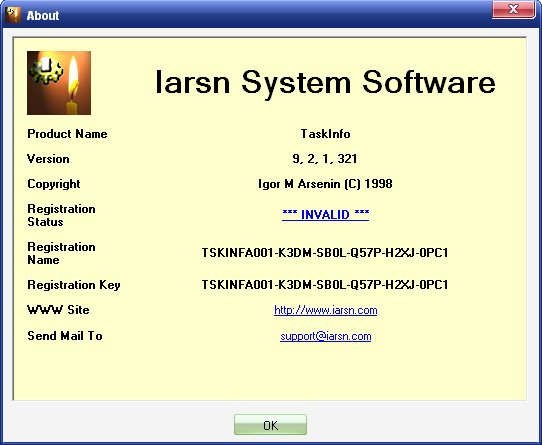Click the TaskInfo product name value

click(326, 134)
